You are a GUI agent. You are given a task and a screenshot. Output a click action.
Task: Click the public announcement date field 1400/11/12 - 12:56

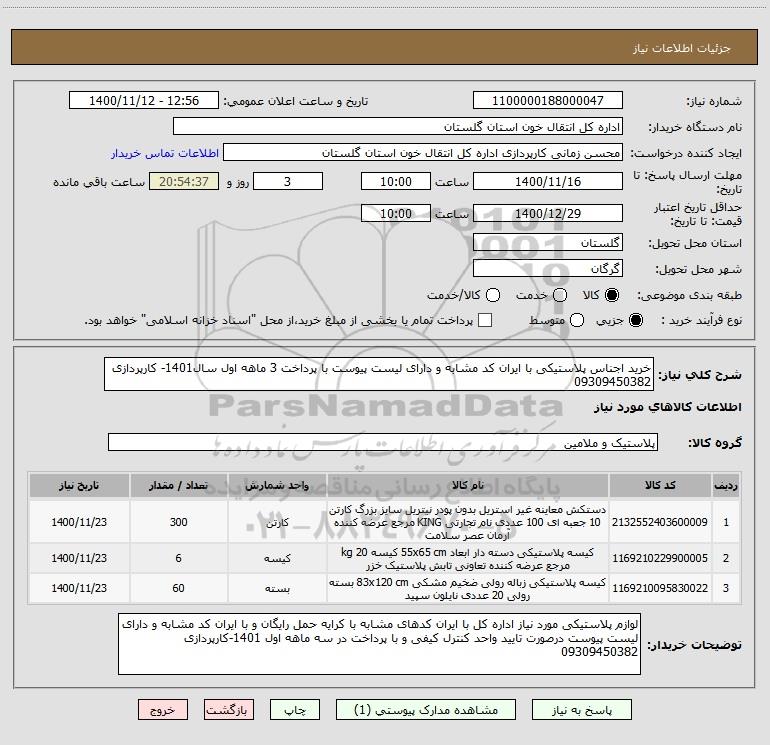[144, 100]
